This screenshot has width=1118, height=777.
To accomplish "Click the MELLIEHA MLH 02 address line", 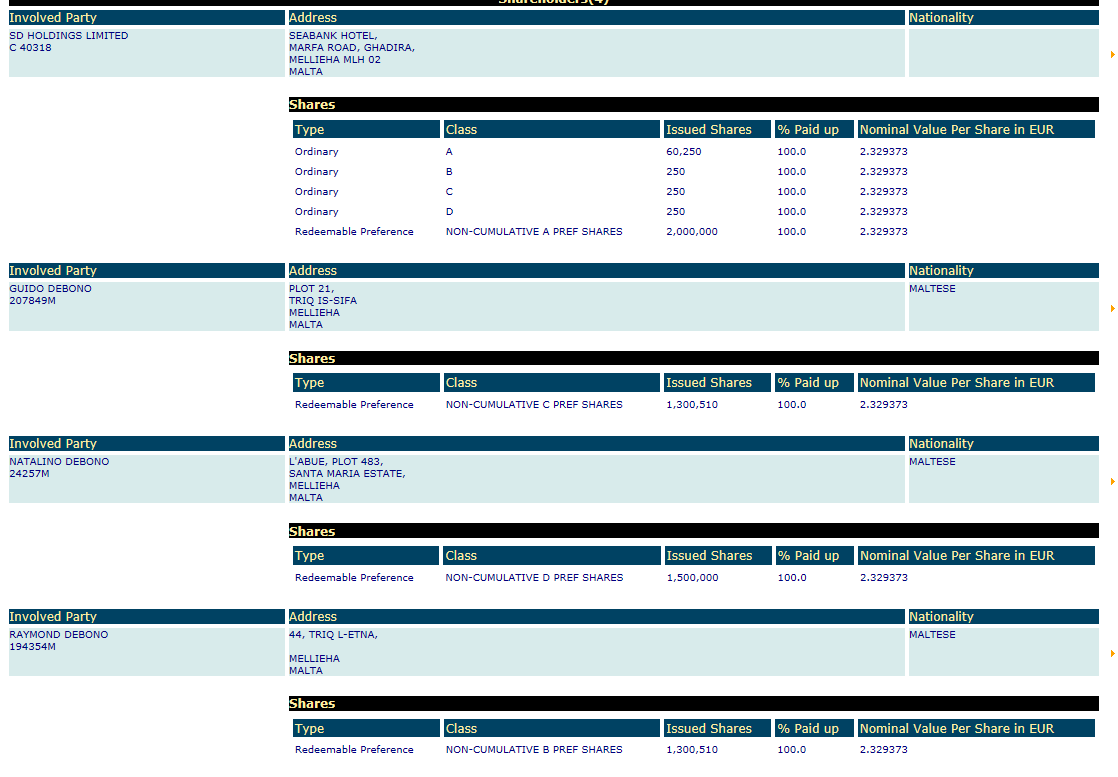I will [x=334, y=60].
